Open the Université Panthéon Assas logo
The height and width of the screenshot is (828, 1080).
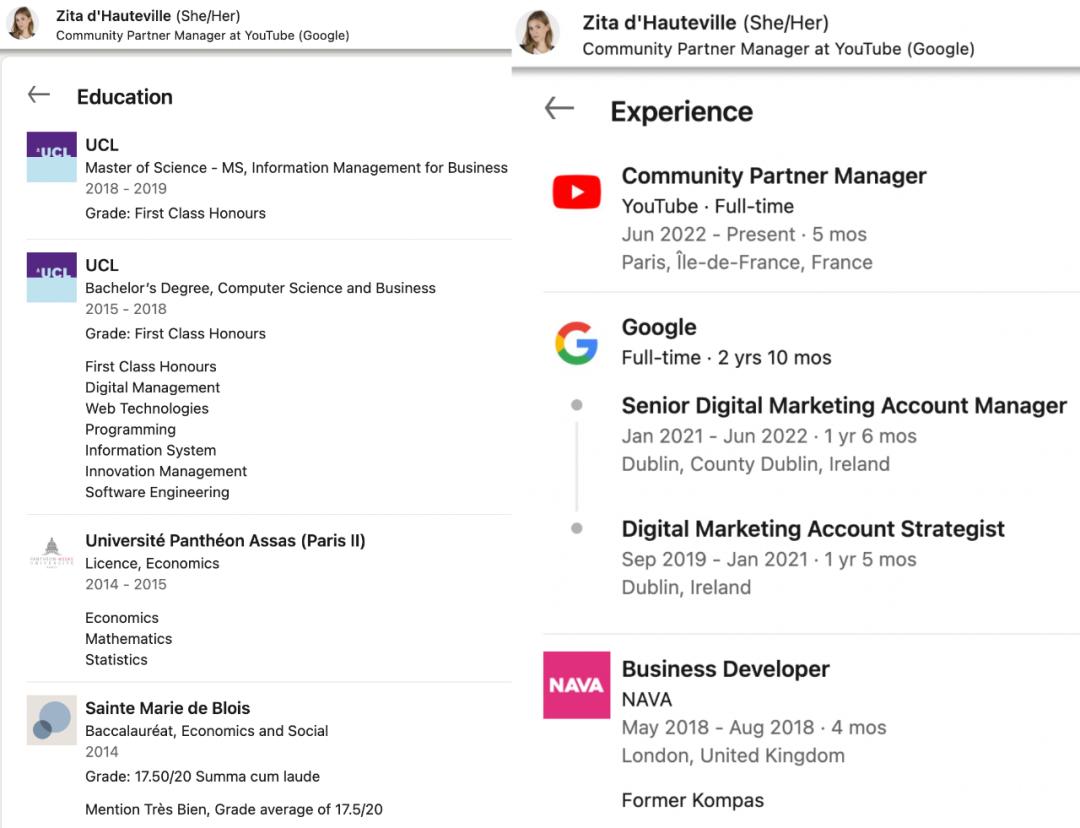click(51, 552)
